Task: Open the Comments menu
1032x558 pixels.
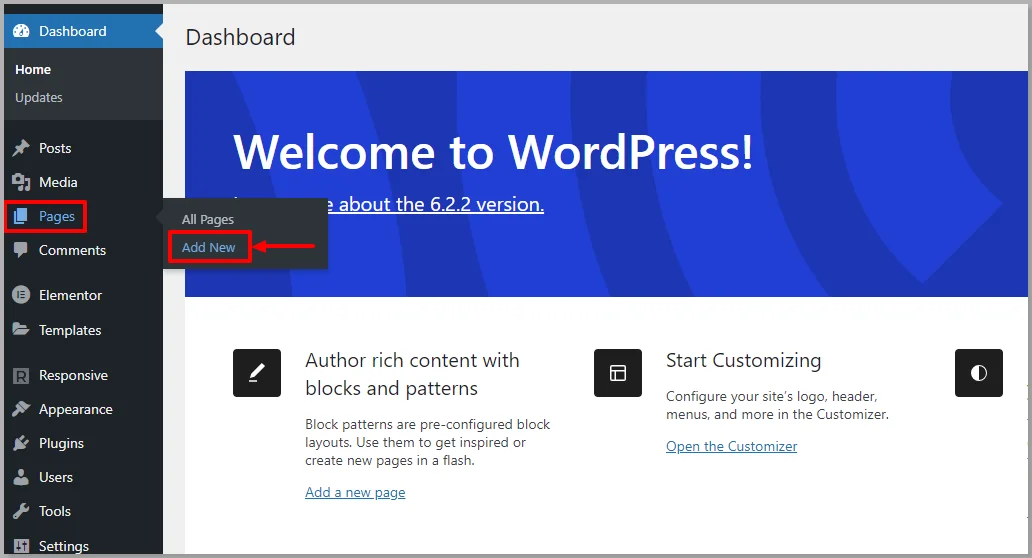Action: tap(72, 250)
